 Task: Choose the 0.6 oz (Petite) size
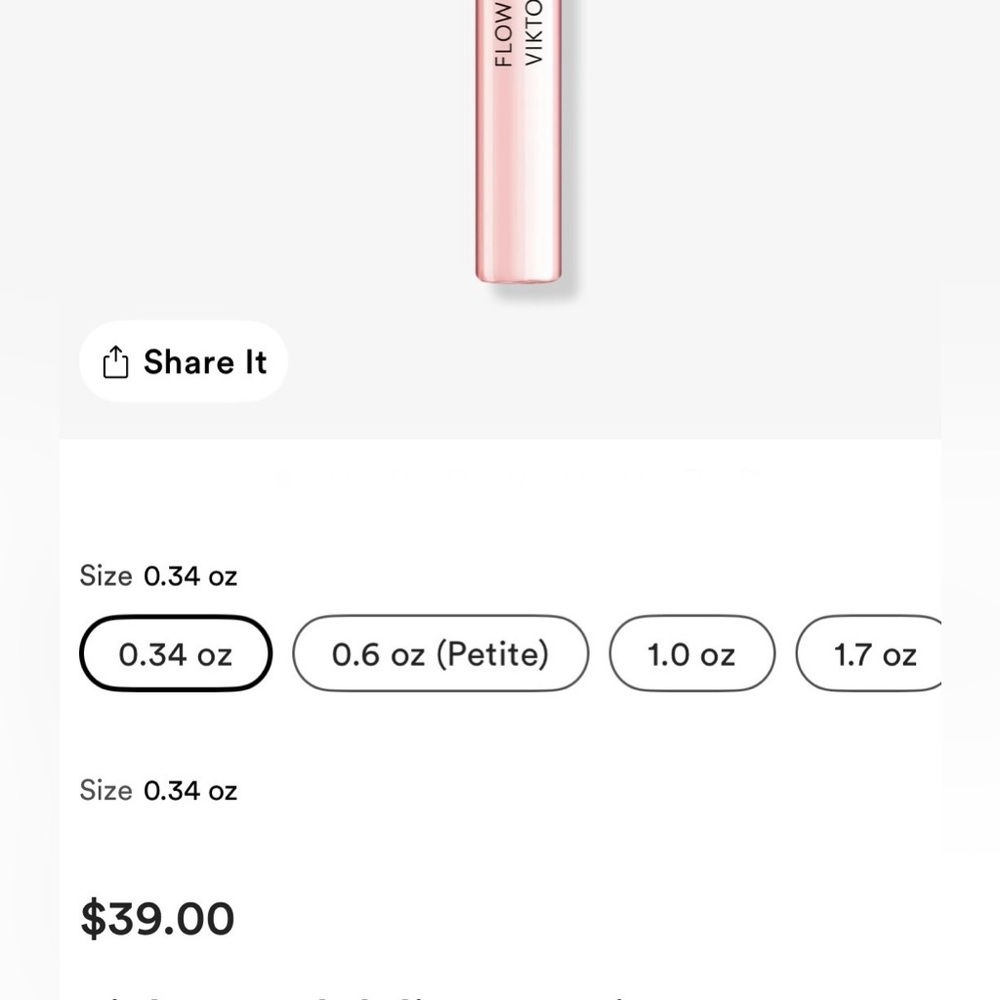pos(440,653)
